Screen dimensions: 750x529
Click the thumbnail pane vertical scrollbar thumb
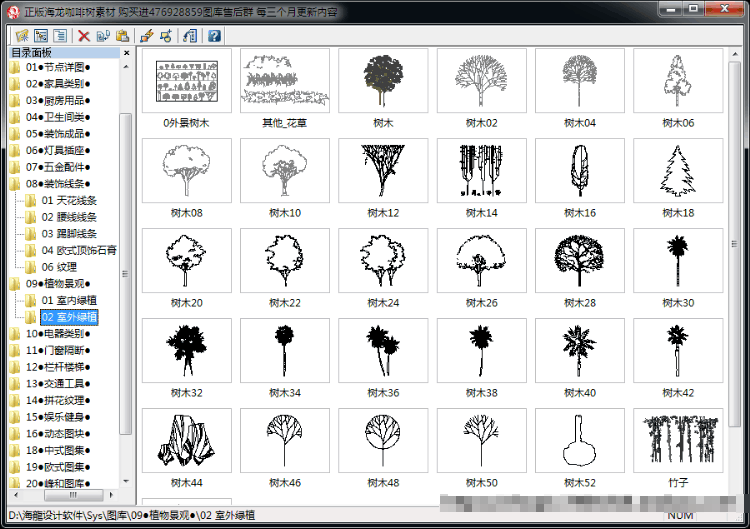coord(734,244)
